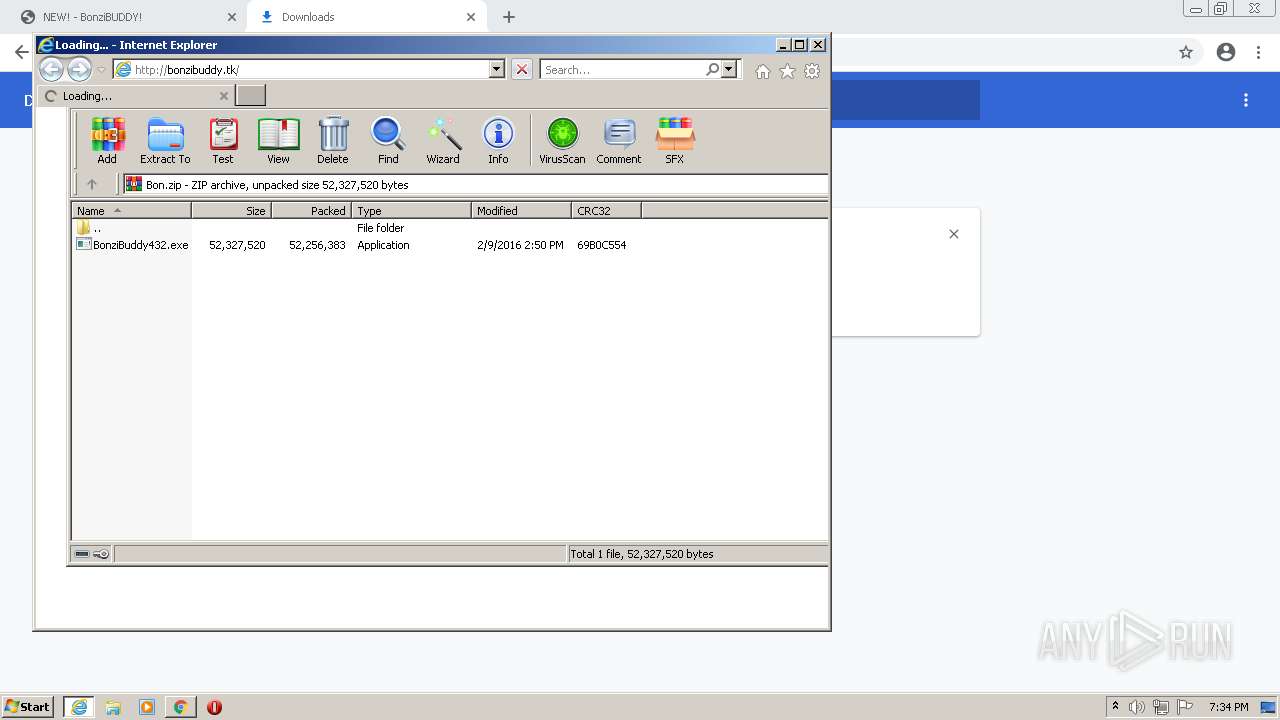The height and width of the screenshot is (720, 1280).
Task: Show hidden tray icons arrow
Action: (1115, 707)
